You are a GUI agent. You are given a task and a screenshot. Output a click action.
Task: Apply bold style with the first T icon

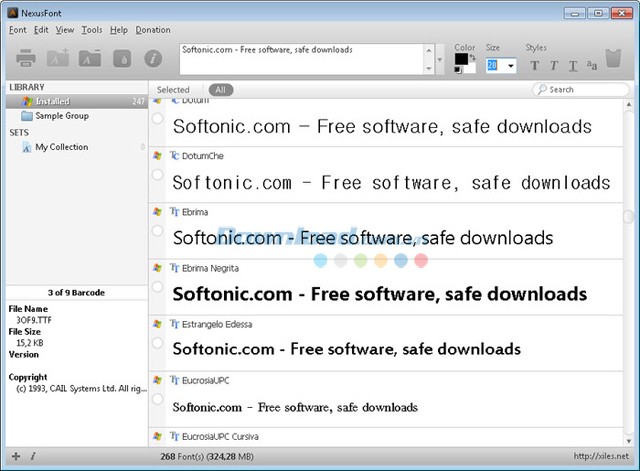point(534,66)
